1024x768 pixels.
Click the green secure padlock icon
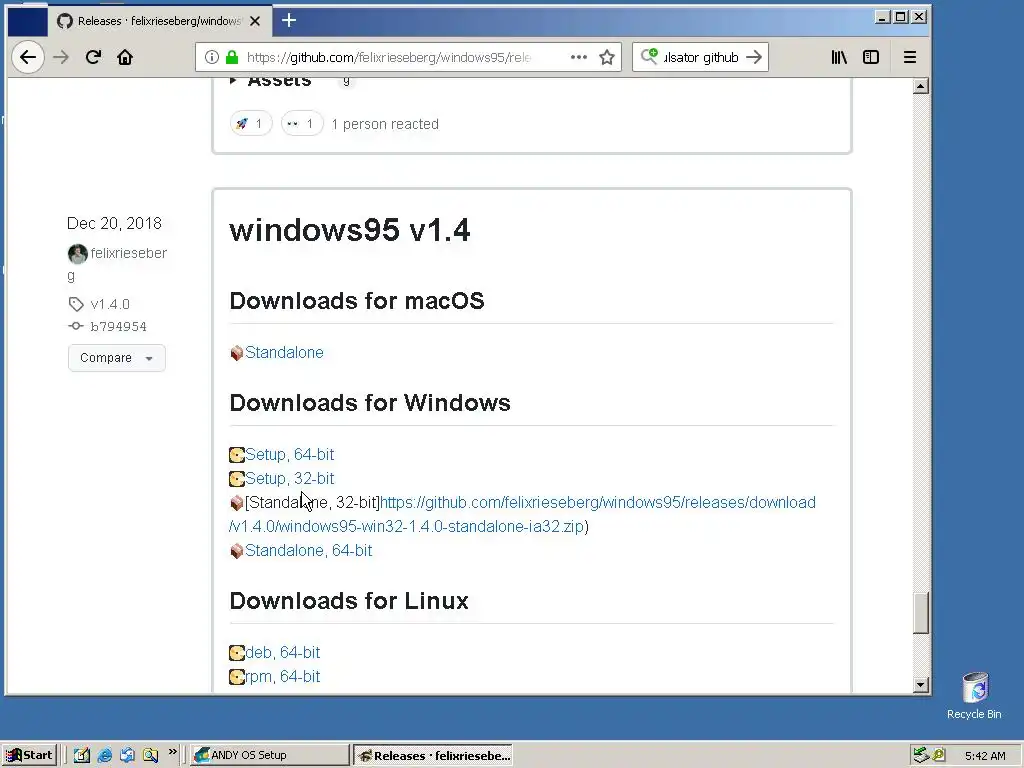[232, 57]
